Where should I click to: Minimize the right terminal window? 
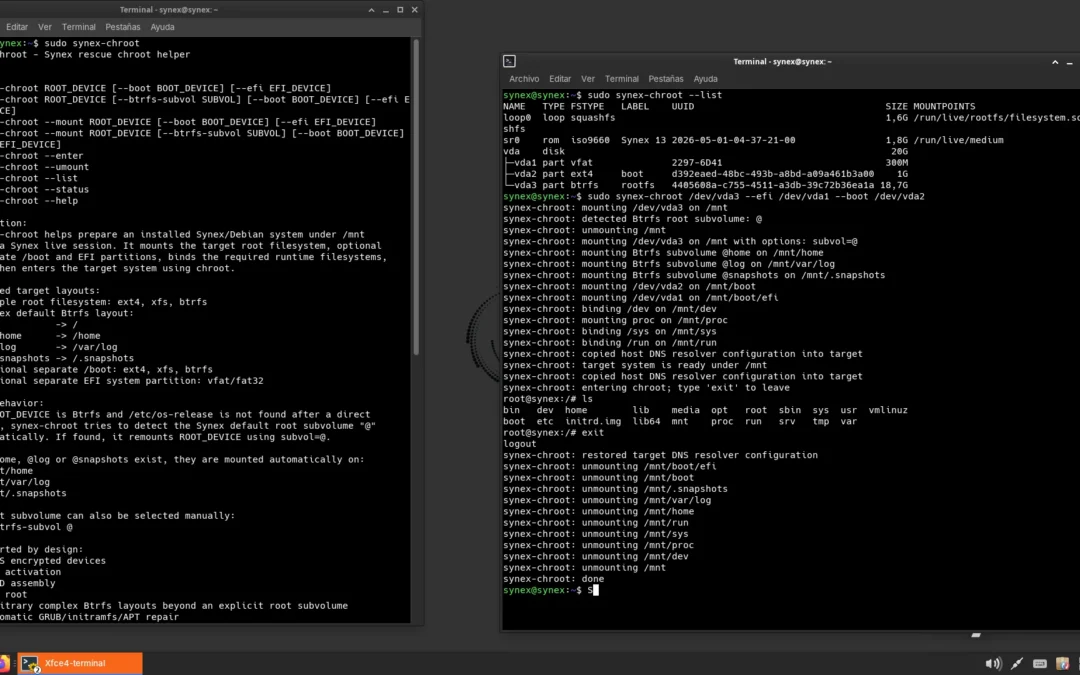point(1070,62)
